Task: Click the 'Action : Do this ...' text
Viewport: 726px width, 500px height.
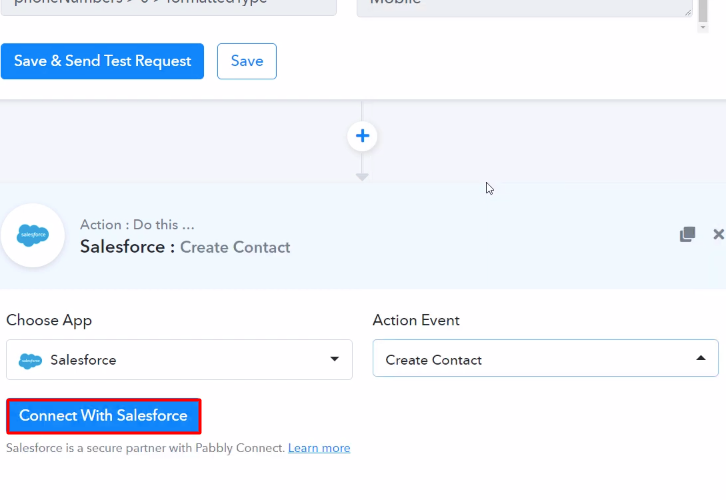Action: [x=137, y=225]
